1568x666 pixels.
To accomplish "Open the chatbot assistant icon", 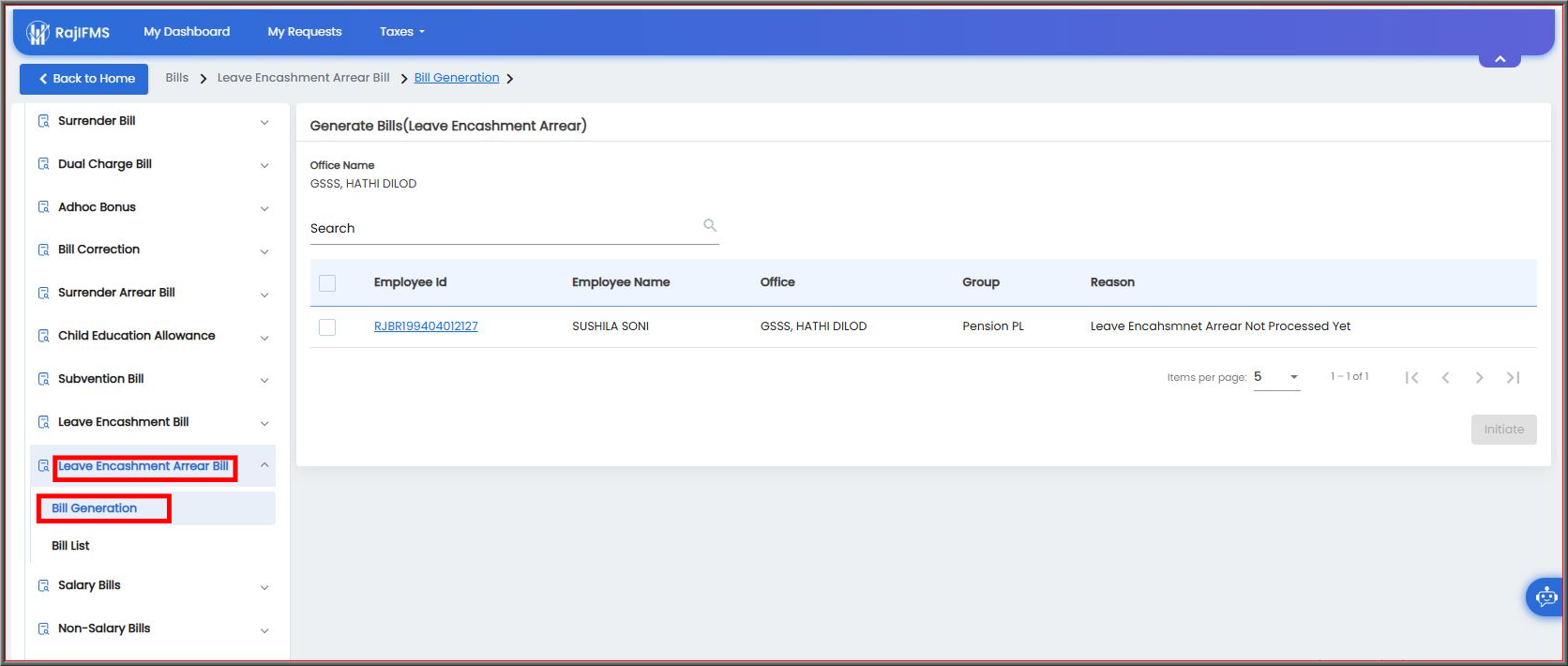I will click(x=1545, y=597).
